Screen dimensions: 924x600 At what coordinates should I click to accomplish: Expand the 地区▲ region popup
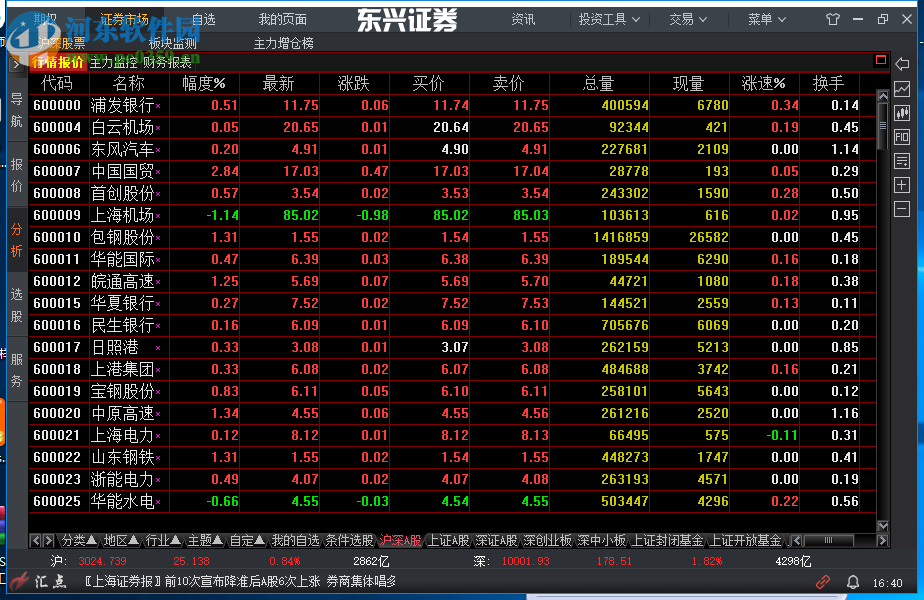pyautogui.click(x=121, y=540)
